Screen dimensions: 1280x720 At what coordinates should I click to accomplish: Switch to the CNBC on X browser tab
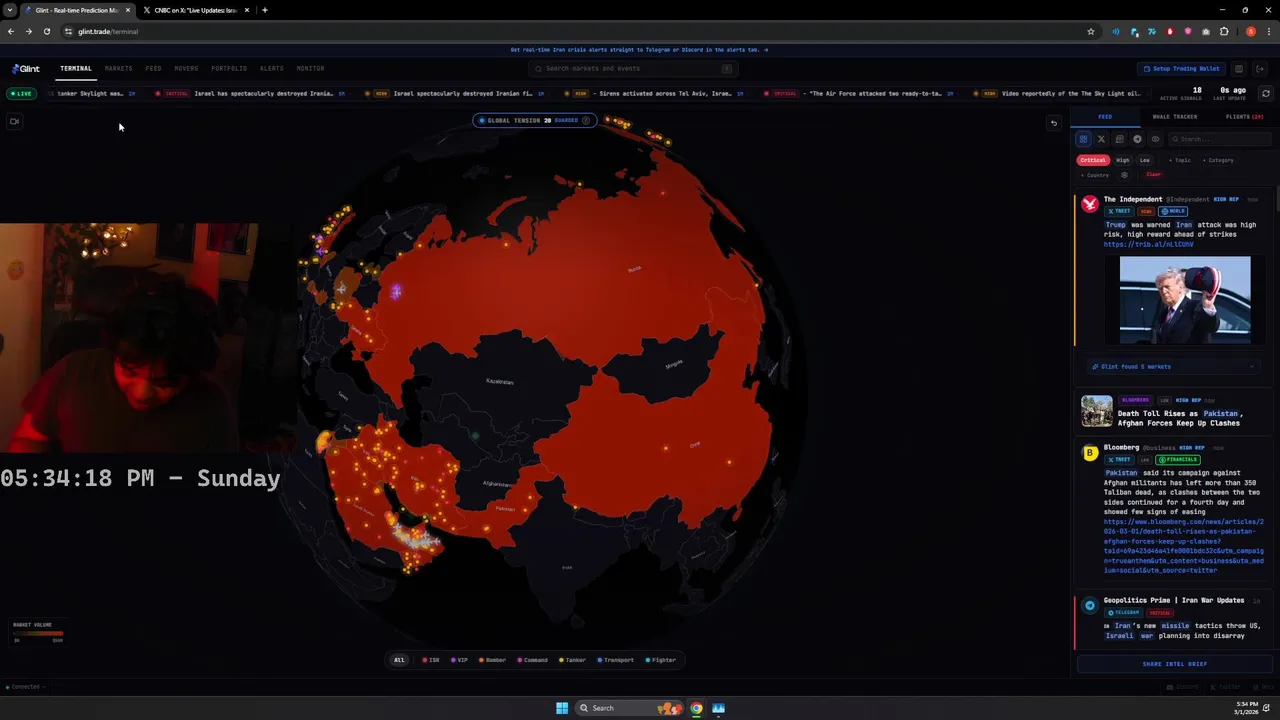[195, 10]
